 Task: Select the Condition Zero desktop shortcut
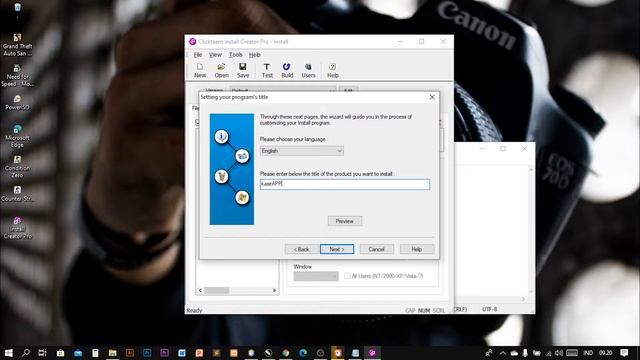tap(17, 167)
